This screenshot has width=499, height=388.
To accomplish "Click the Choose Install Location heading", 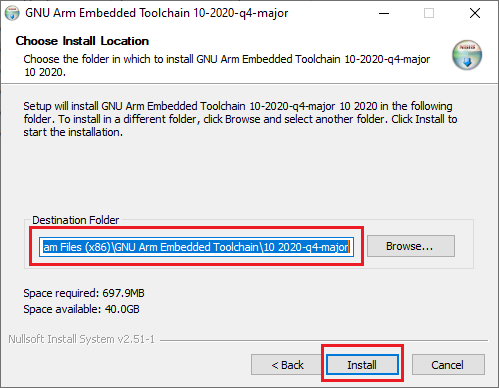I will [82, 41].
